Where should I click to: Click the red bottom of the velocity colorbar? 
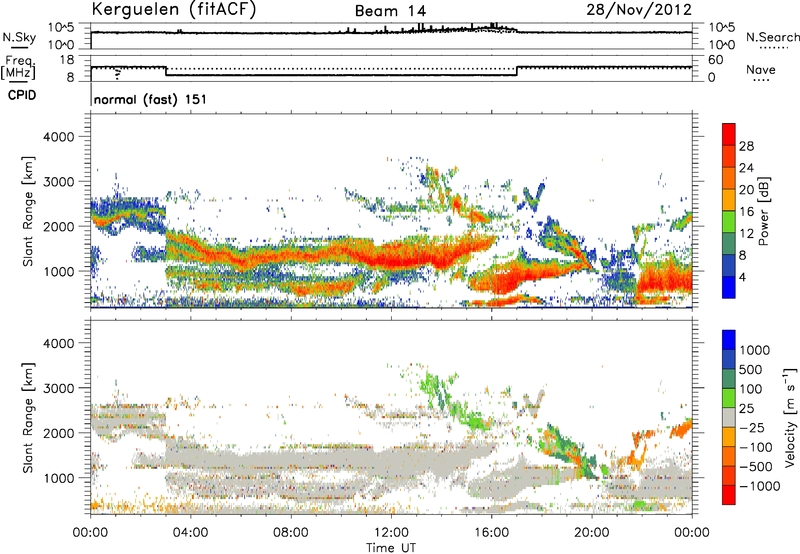point(729,495)
